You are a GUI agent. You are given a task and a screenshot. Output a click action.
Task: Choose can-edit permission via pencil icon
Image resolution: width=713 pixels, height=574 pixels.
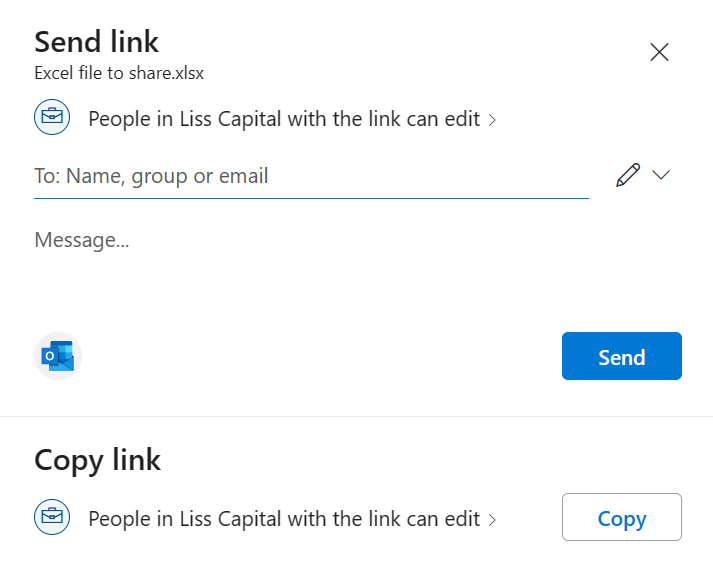[628, 175]
